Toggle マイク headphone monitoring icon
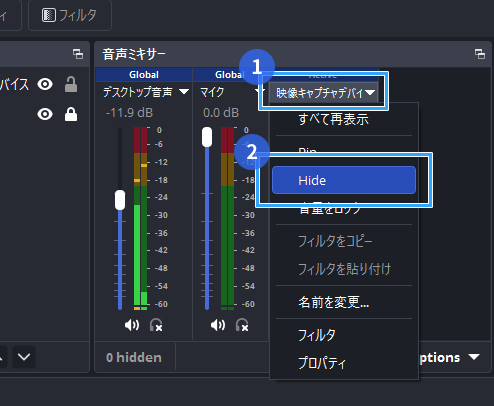The height and width of the screenshot is (406, 494). click(x=242, y=325)
